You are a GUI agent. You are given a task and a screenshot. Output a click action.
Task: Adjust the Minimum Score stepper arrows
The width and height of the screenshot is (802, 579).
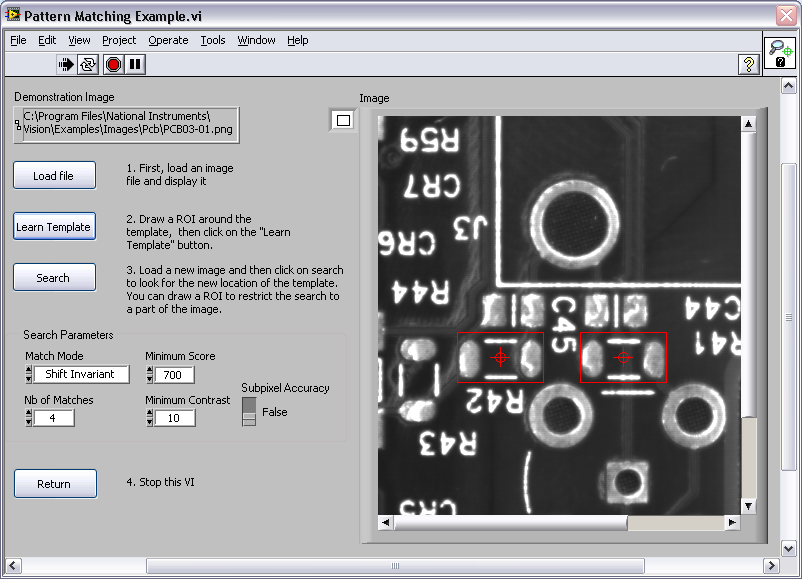150,374
